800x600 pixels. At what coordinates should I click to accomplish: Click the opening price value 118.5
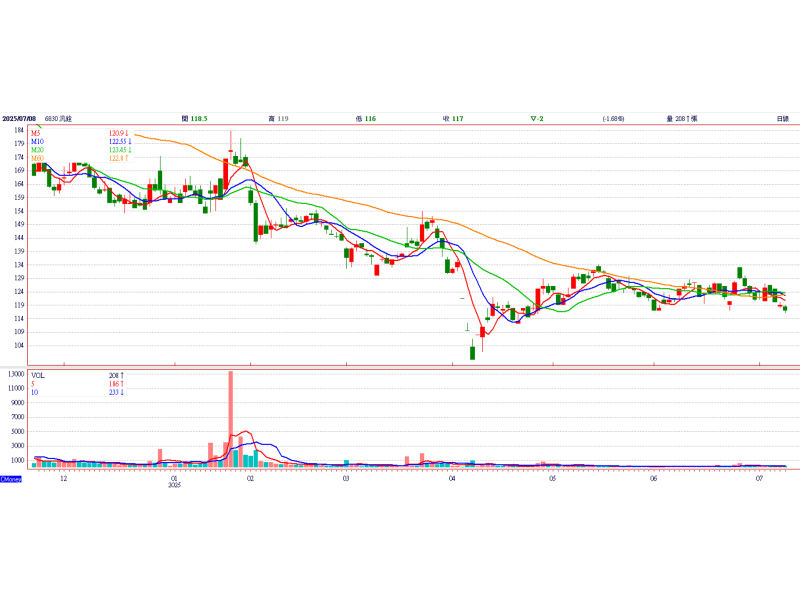(x=198, y=119)
